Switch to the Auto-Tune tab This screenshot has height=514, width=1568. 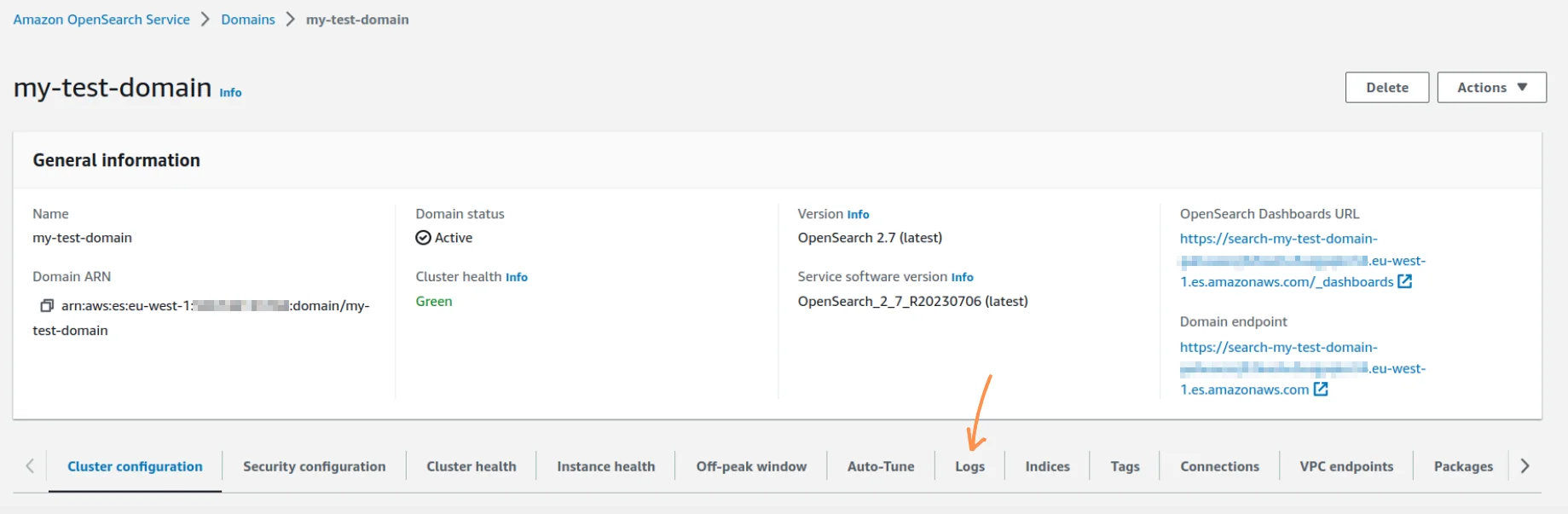881,466
